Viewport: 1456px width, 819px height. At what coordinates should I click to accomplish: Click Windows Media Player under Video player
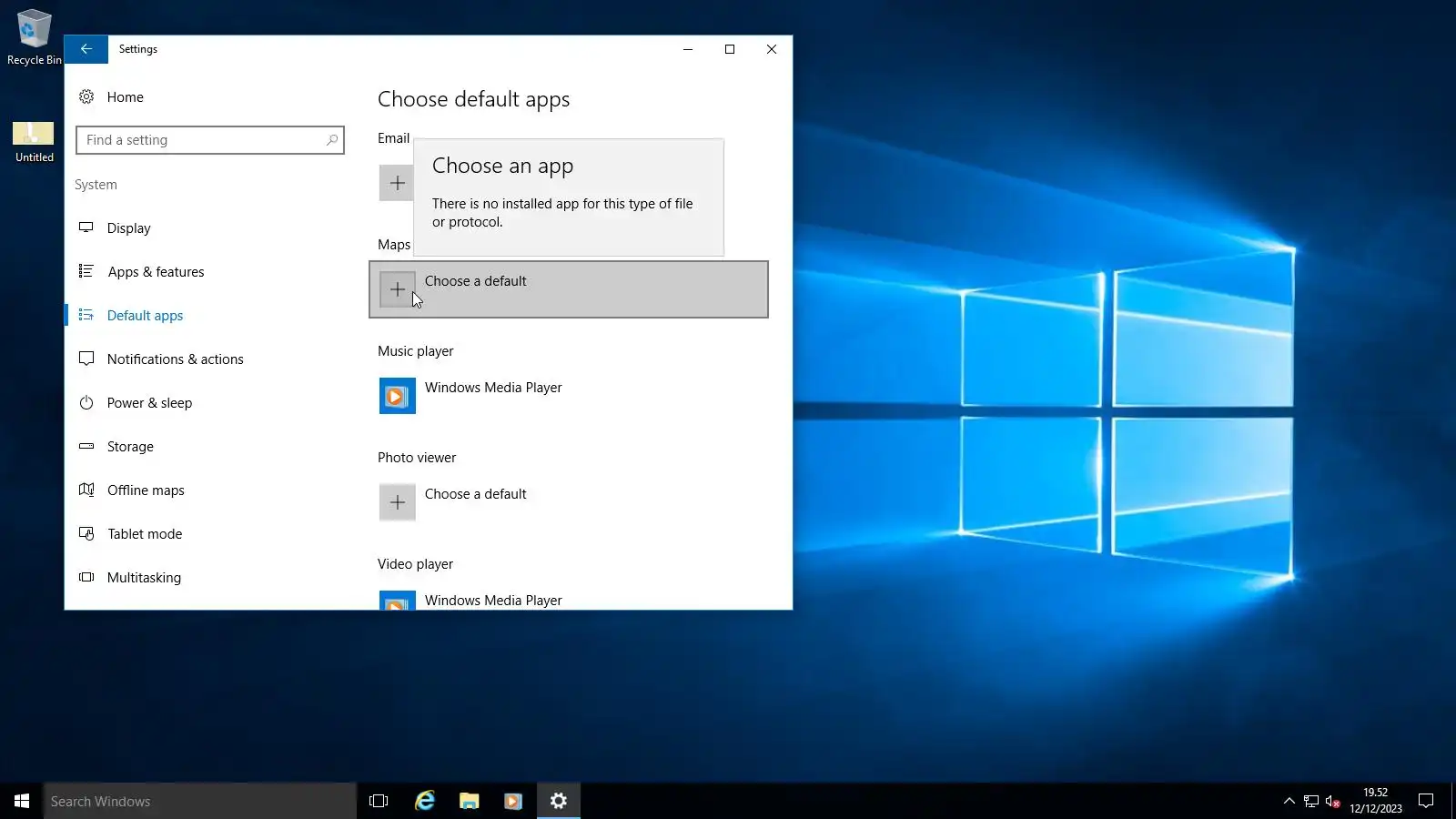coord(492,601)
